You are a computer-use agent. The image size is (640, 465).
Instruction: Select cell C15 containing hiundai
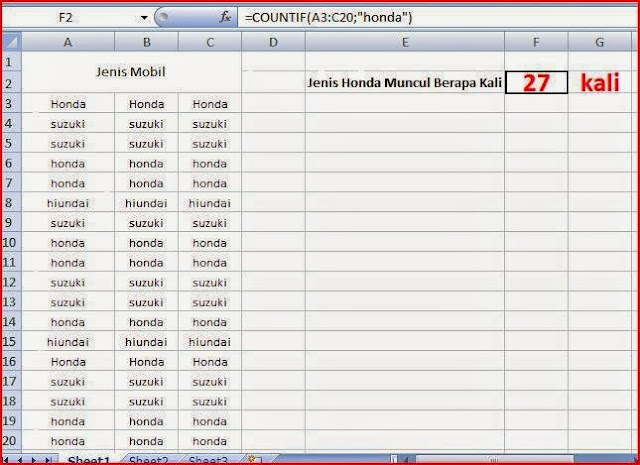point(210,342)
